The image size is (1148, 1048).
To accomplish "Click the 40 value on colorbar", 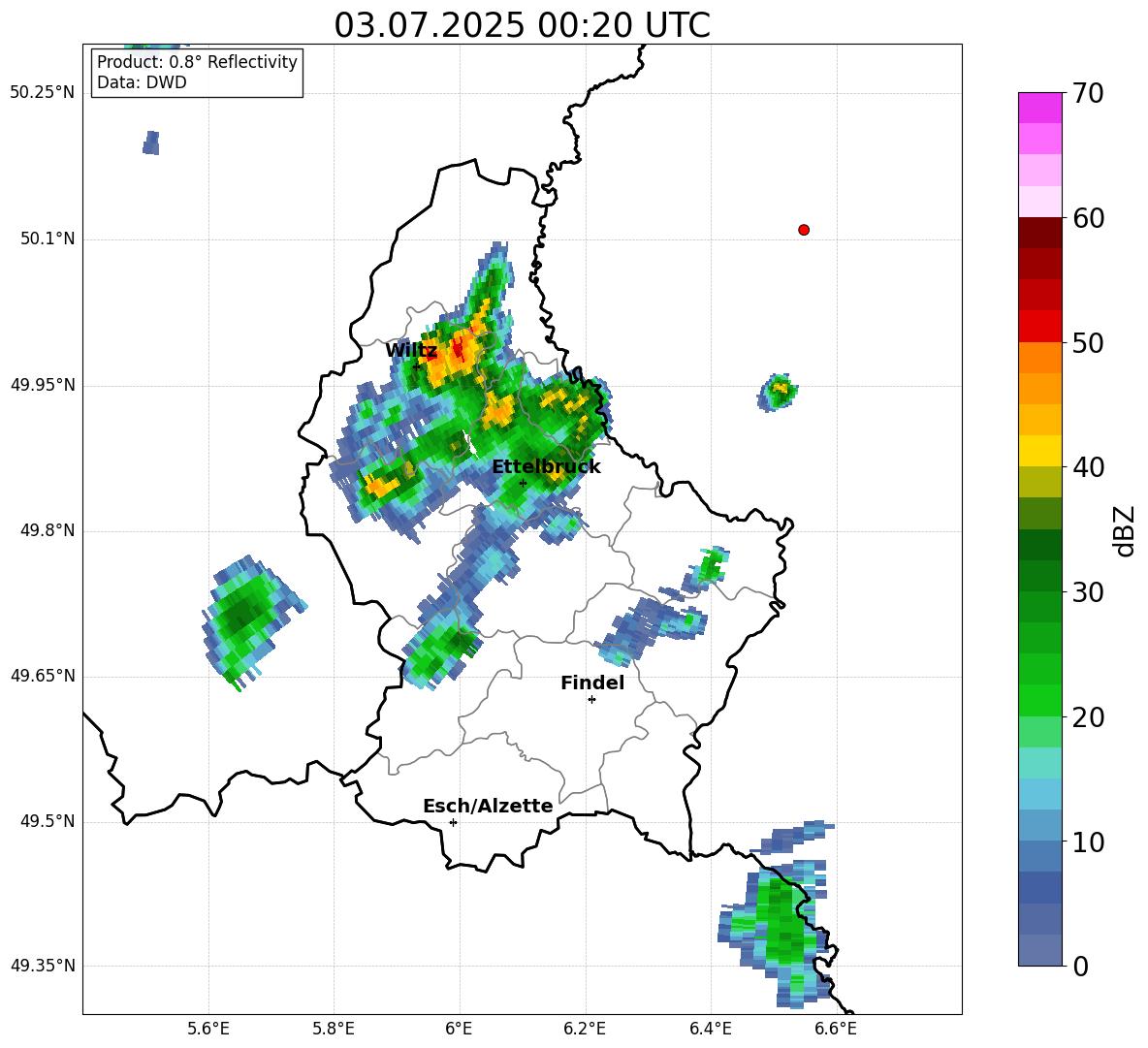I will 1088,467.
